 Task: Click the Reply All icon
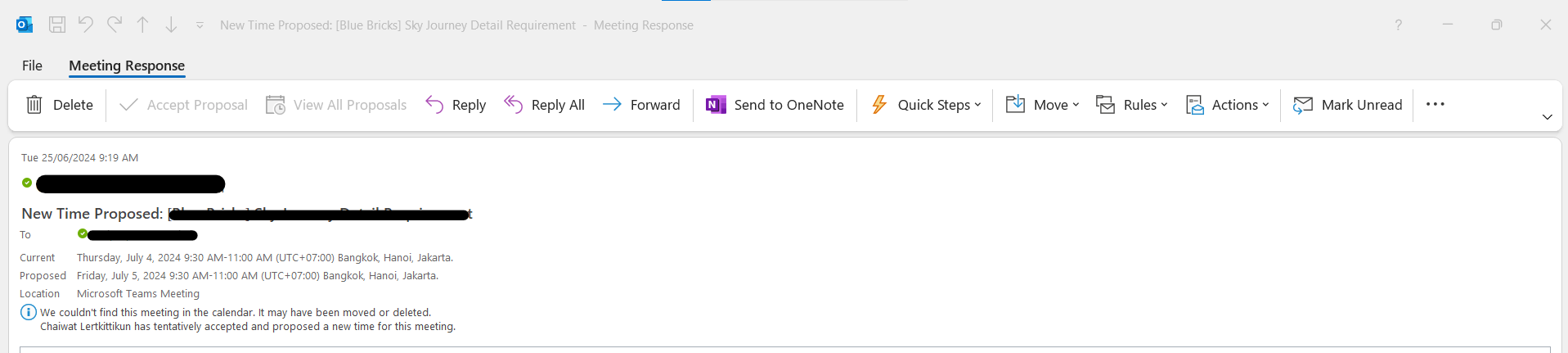click(513, 105)
